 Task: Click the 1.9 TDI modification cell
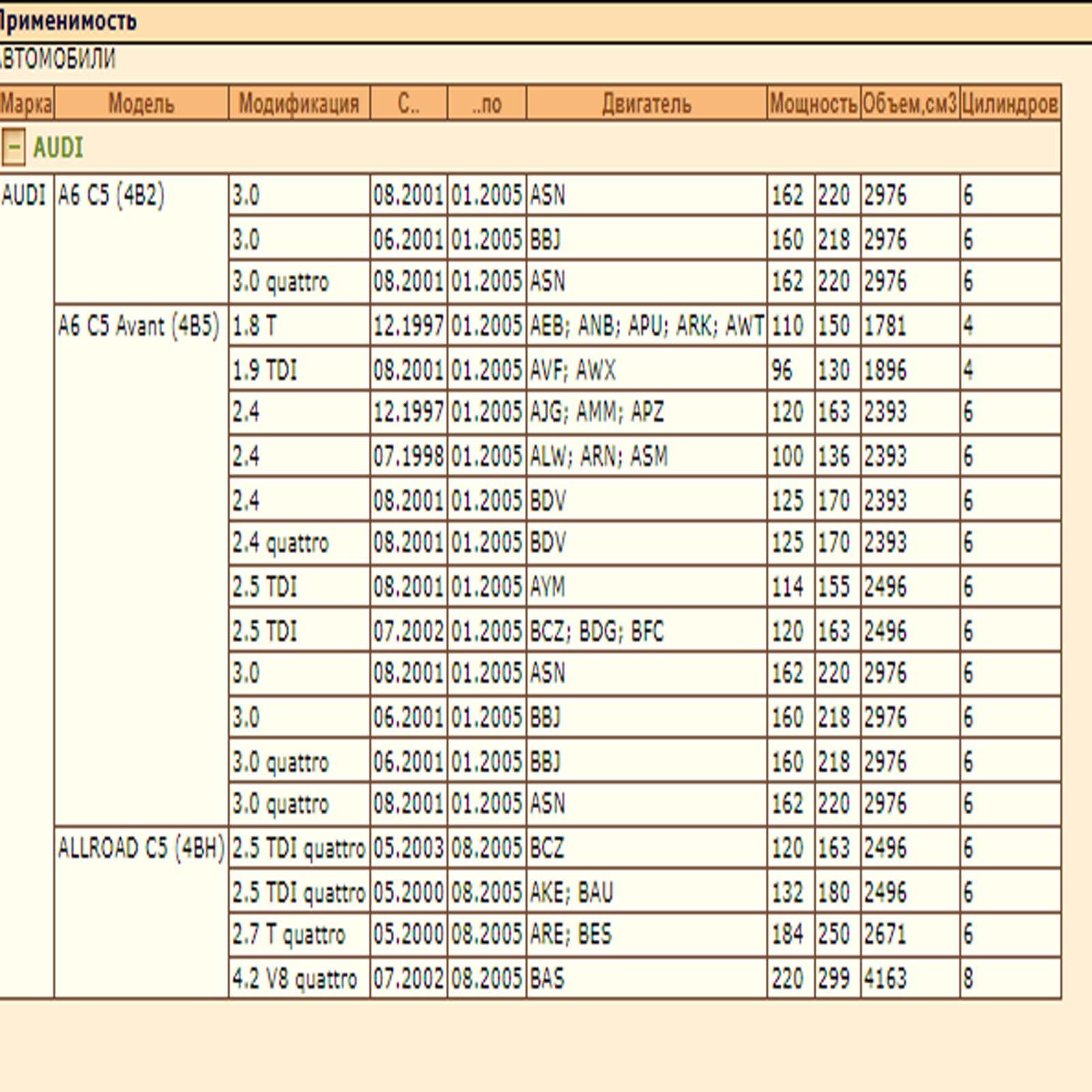click(x=299, y=369)
